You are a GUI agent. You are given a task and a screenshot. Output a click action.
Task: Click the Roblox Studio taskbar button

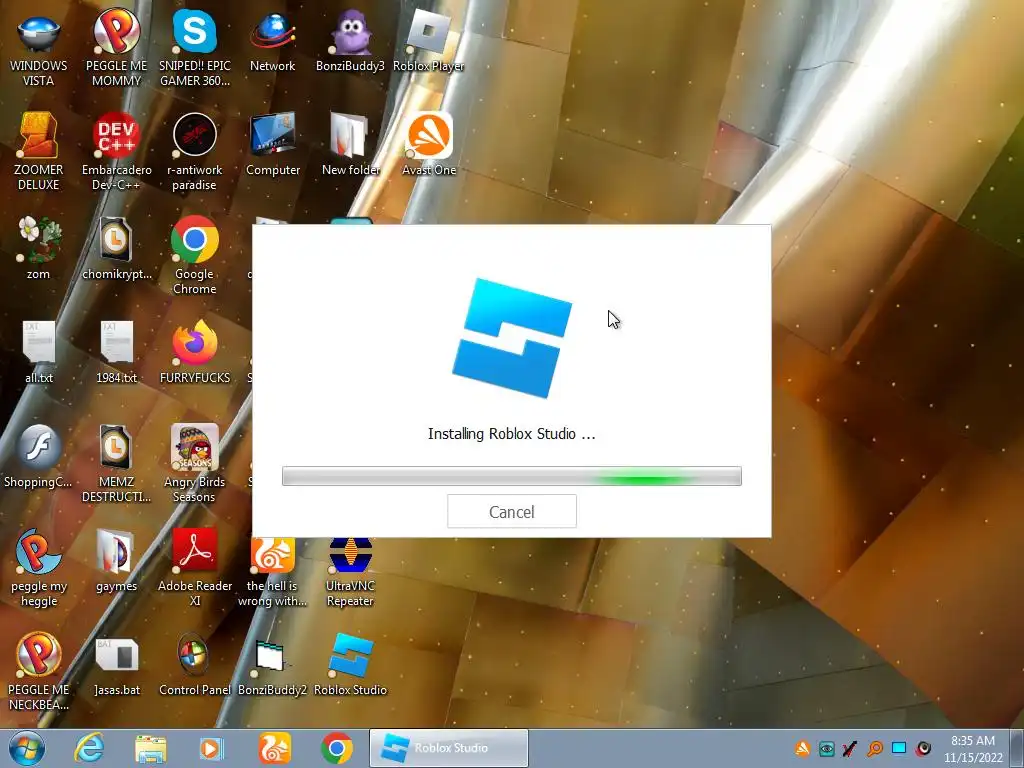click(449, 748)
